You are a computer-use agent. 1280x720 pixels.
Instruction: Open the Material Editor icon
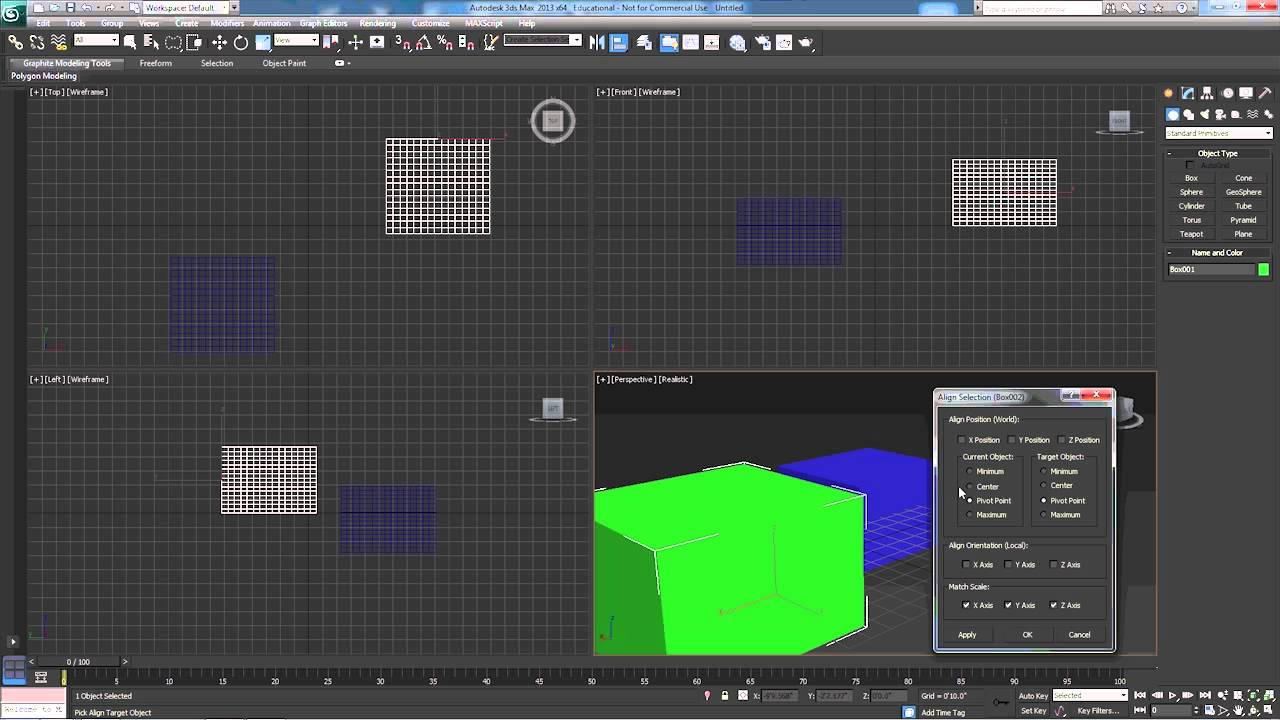738,42
